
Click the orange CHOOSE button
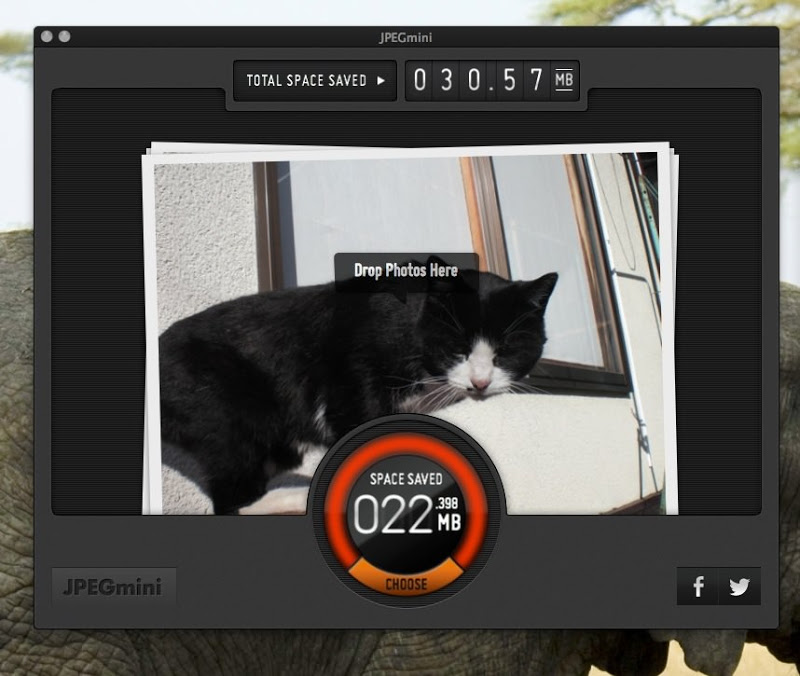[x=406, y=578]
